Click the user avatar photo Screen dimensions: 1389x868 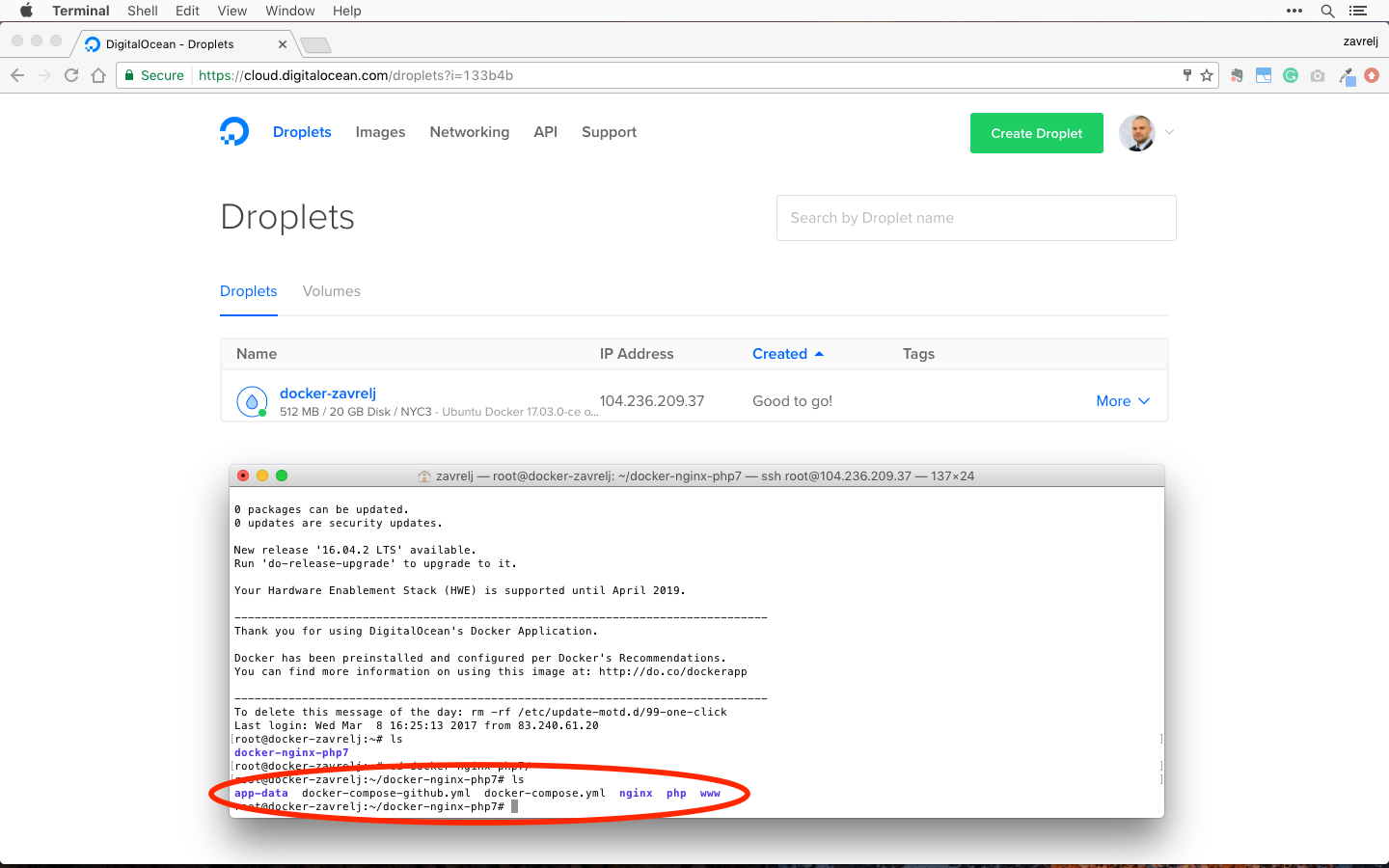tap(1137, 133)
